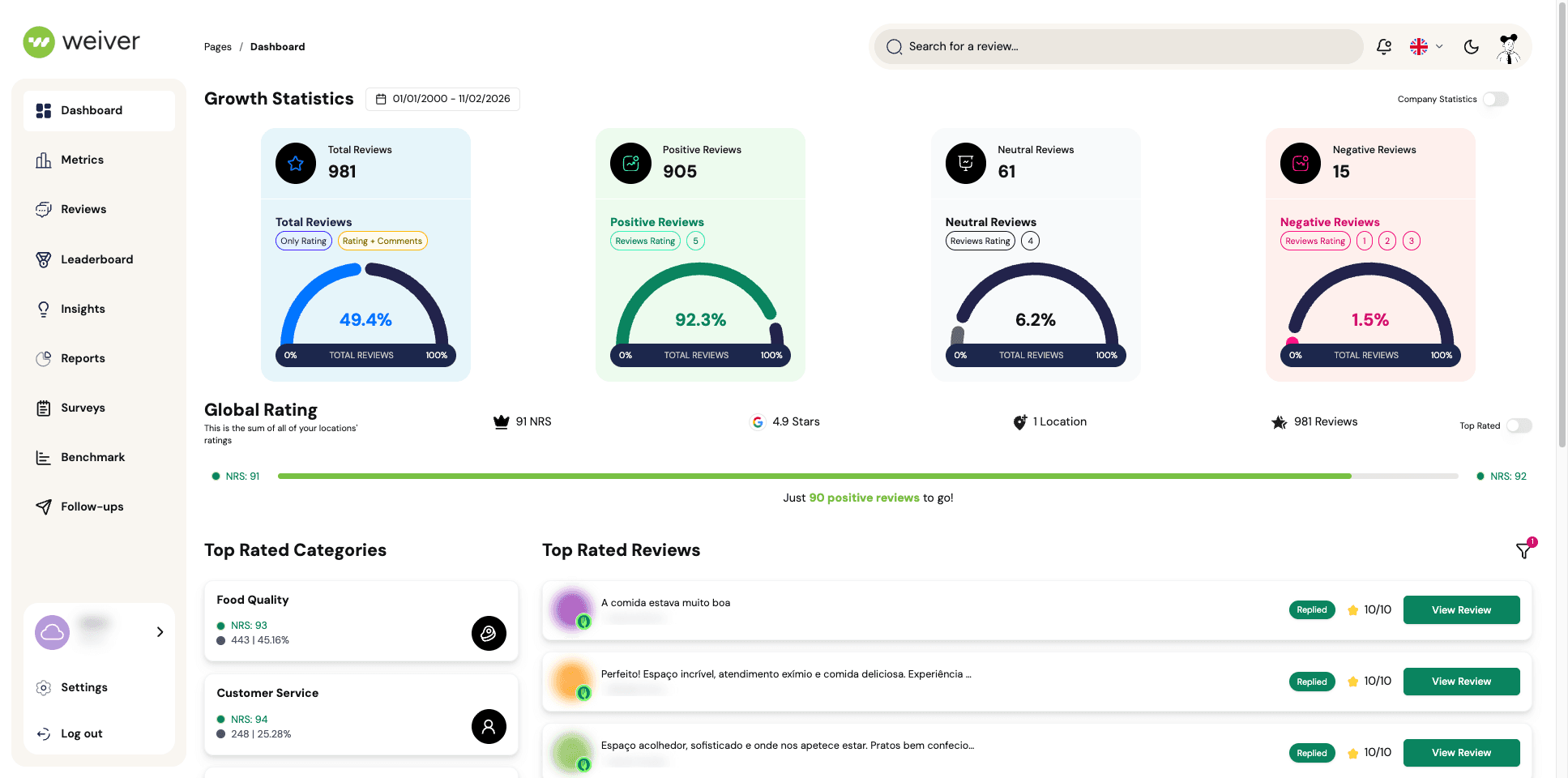Open the language selector dropdown

click(1426, 47)
